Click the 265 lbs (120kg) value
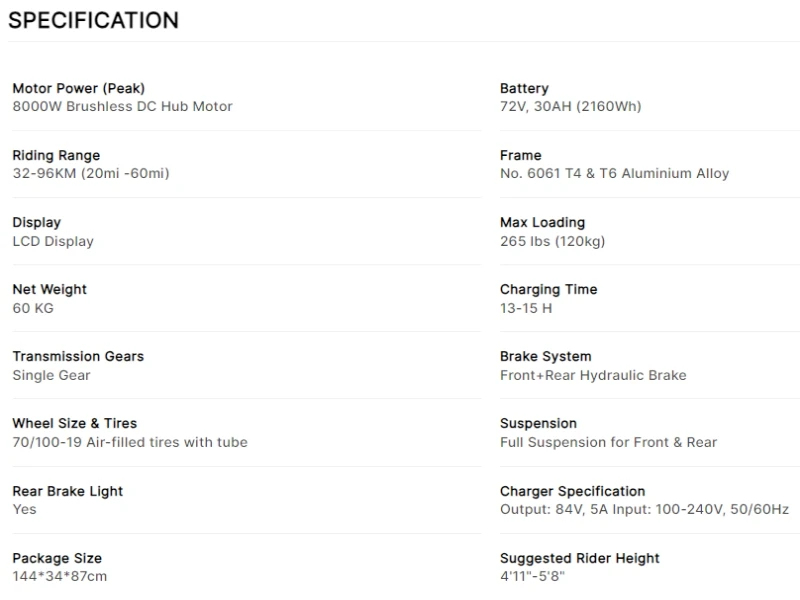The image size is (800, 600). click(553, 241)
